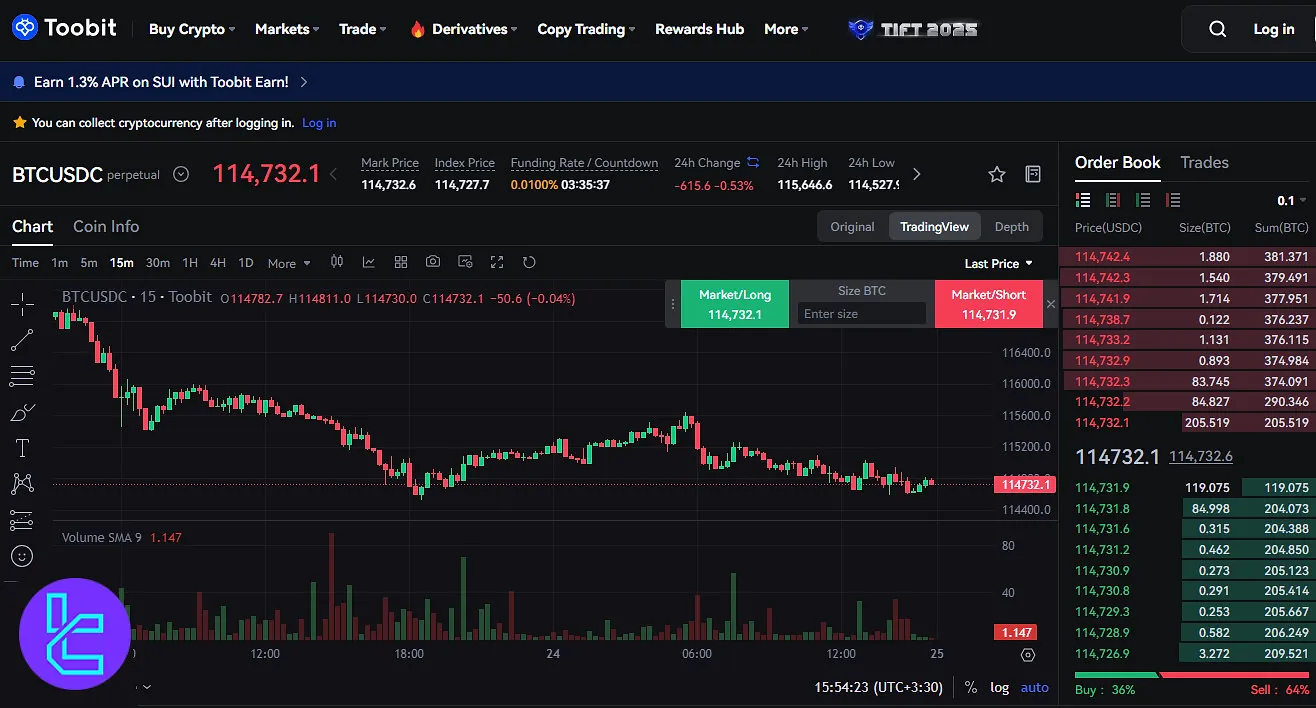Expand the More menu in top navigation
1316x708 pixels.
786,29
